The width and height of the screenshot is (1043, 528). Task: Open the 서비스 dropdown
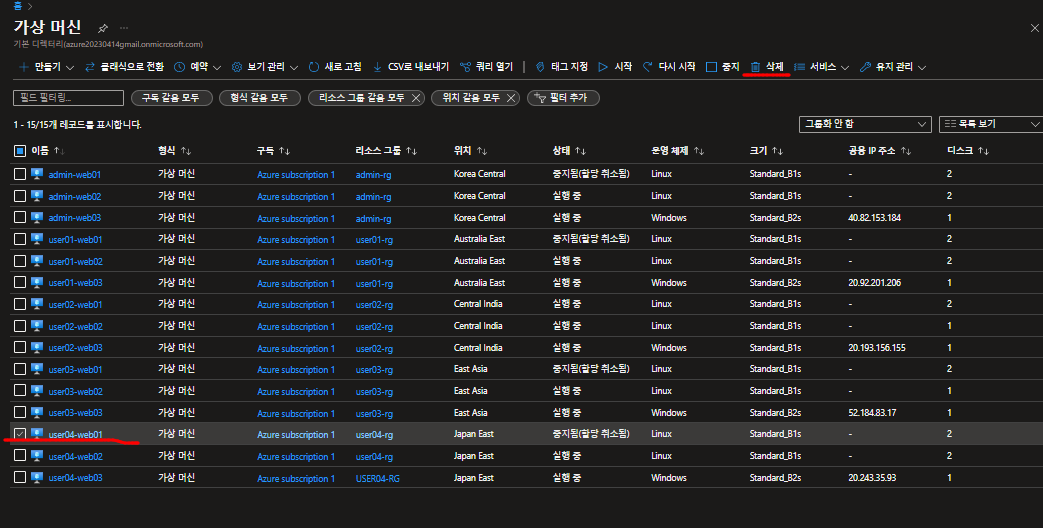pos(822,66)
